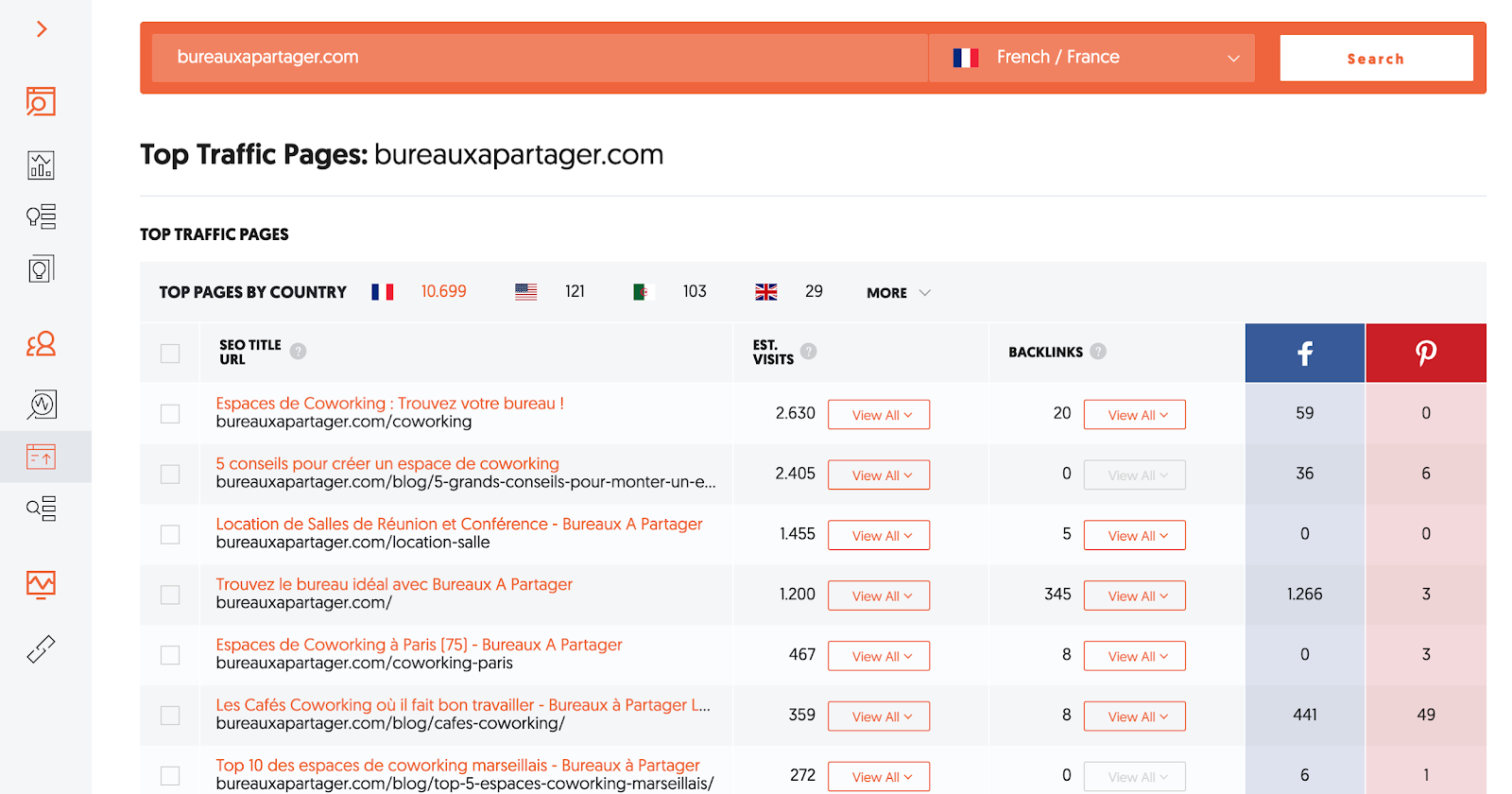The height and width of the screenshot is (794, 1512).
Task: Open Espaces de Coworking à Paris link
Action: click(x=419, y=645)
